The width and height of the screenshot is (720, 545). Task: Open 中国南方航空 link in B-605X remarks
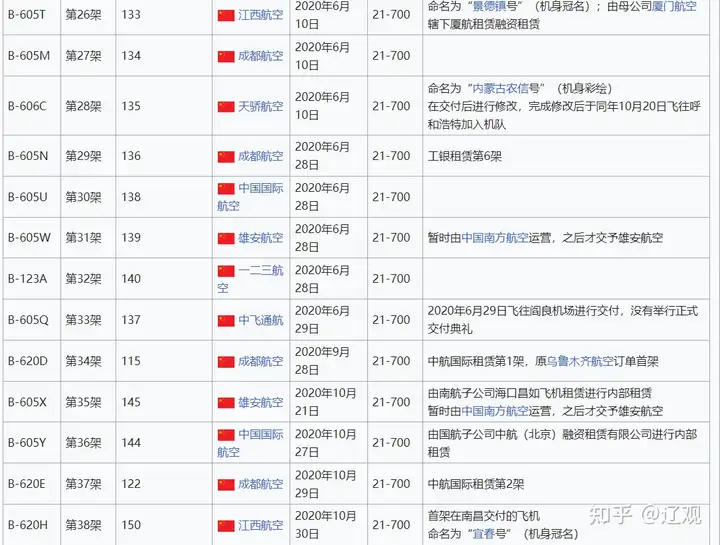[495, 411]
